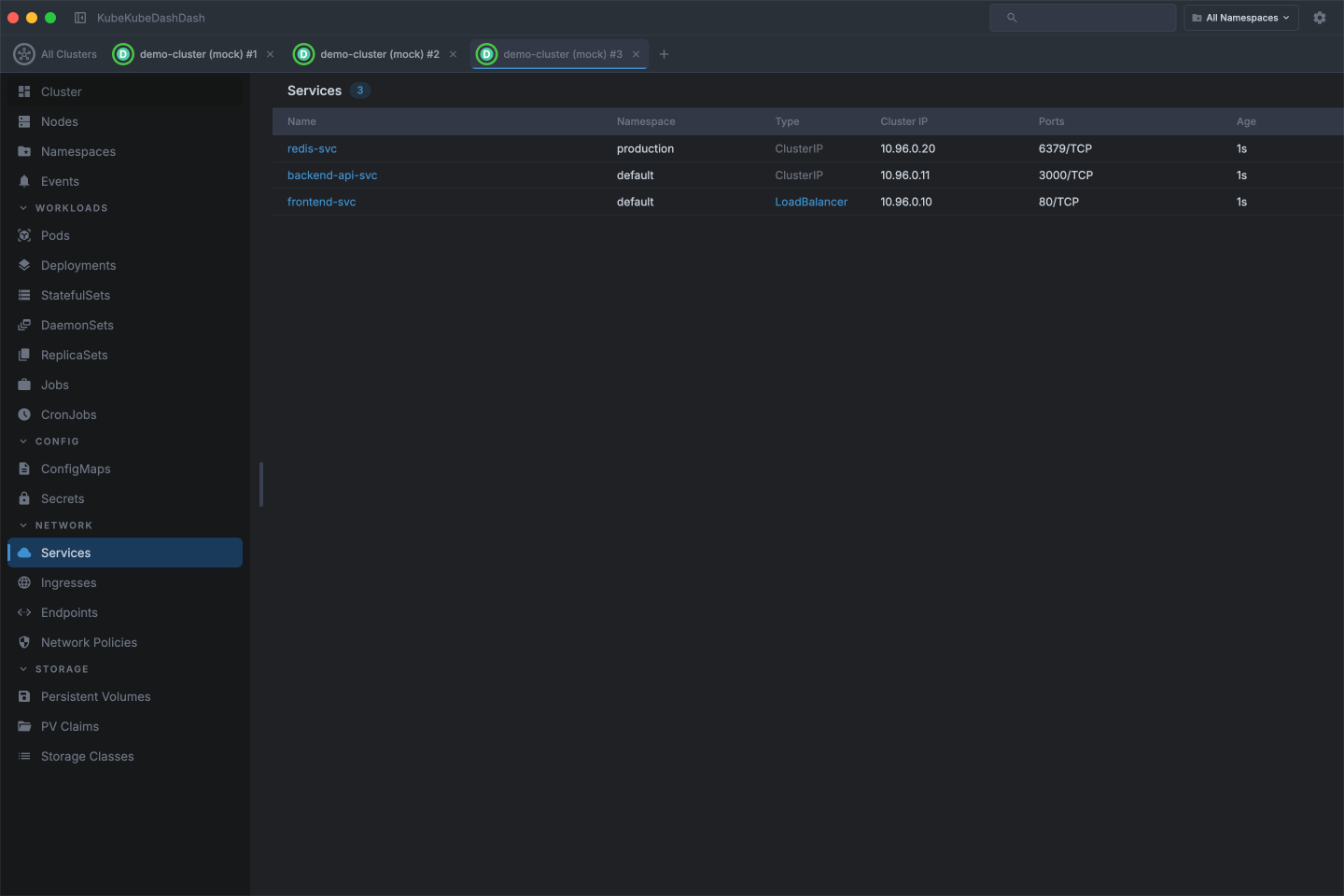Click the KubeKubeDashDash window title
Screen dimensions: 1344x896
pos(151,18)
